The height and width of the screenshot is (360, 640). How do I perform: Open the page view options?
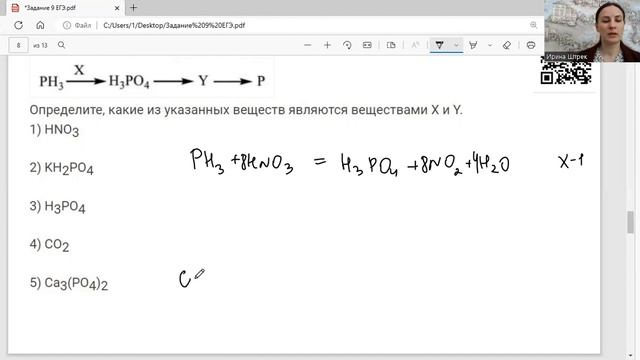tap(391, 45)
